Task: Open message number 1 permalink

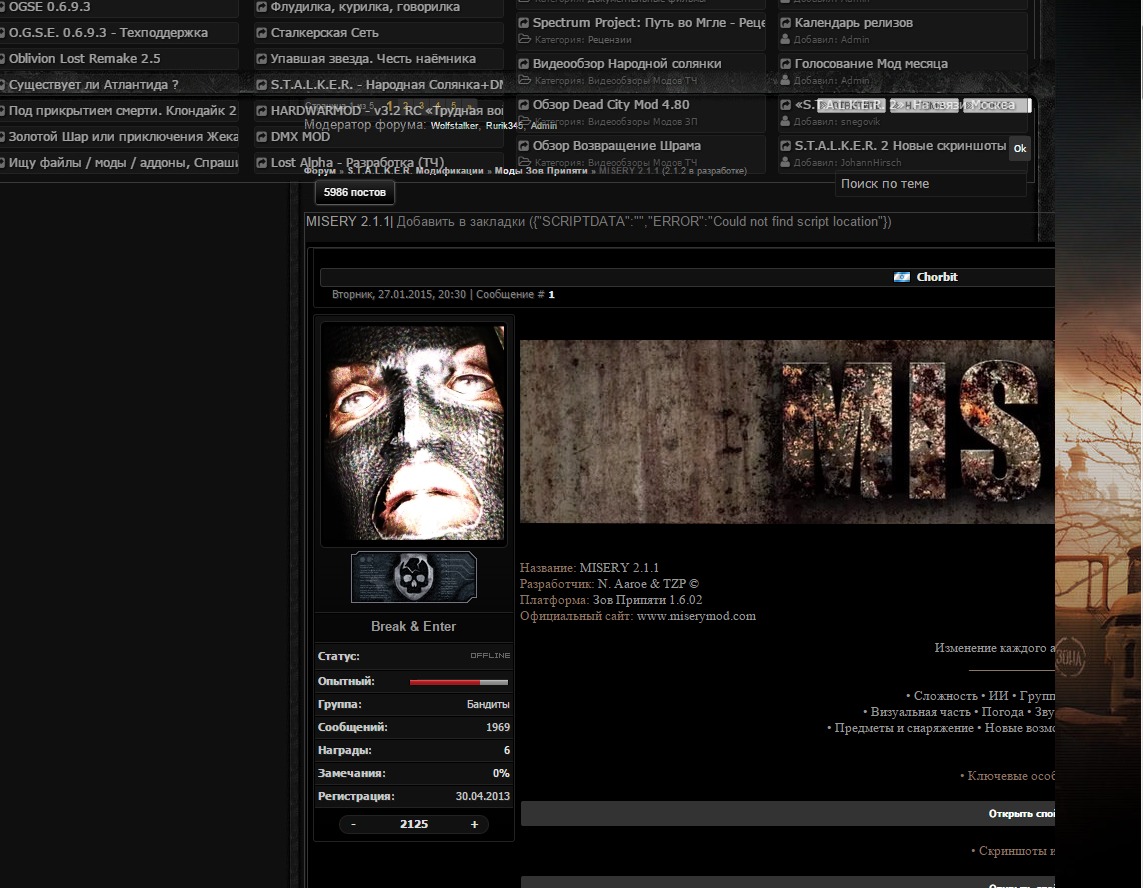Action: pos(551,295)
